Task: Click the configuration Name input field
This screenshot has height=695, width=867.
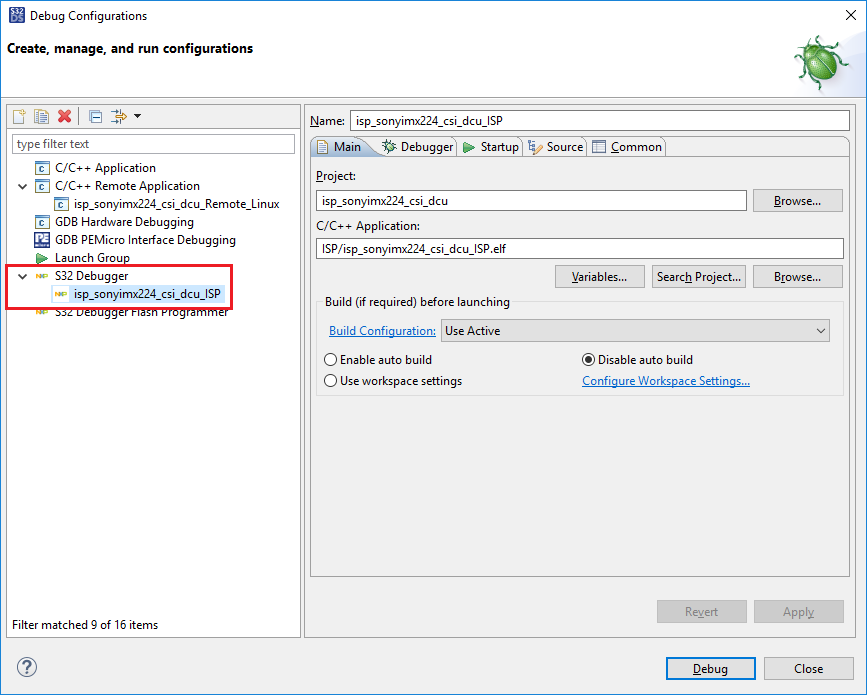Action: [x=599, y=121]
